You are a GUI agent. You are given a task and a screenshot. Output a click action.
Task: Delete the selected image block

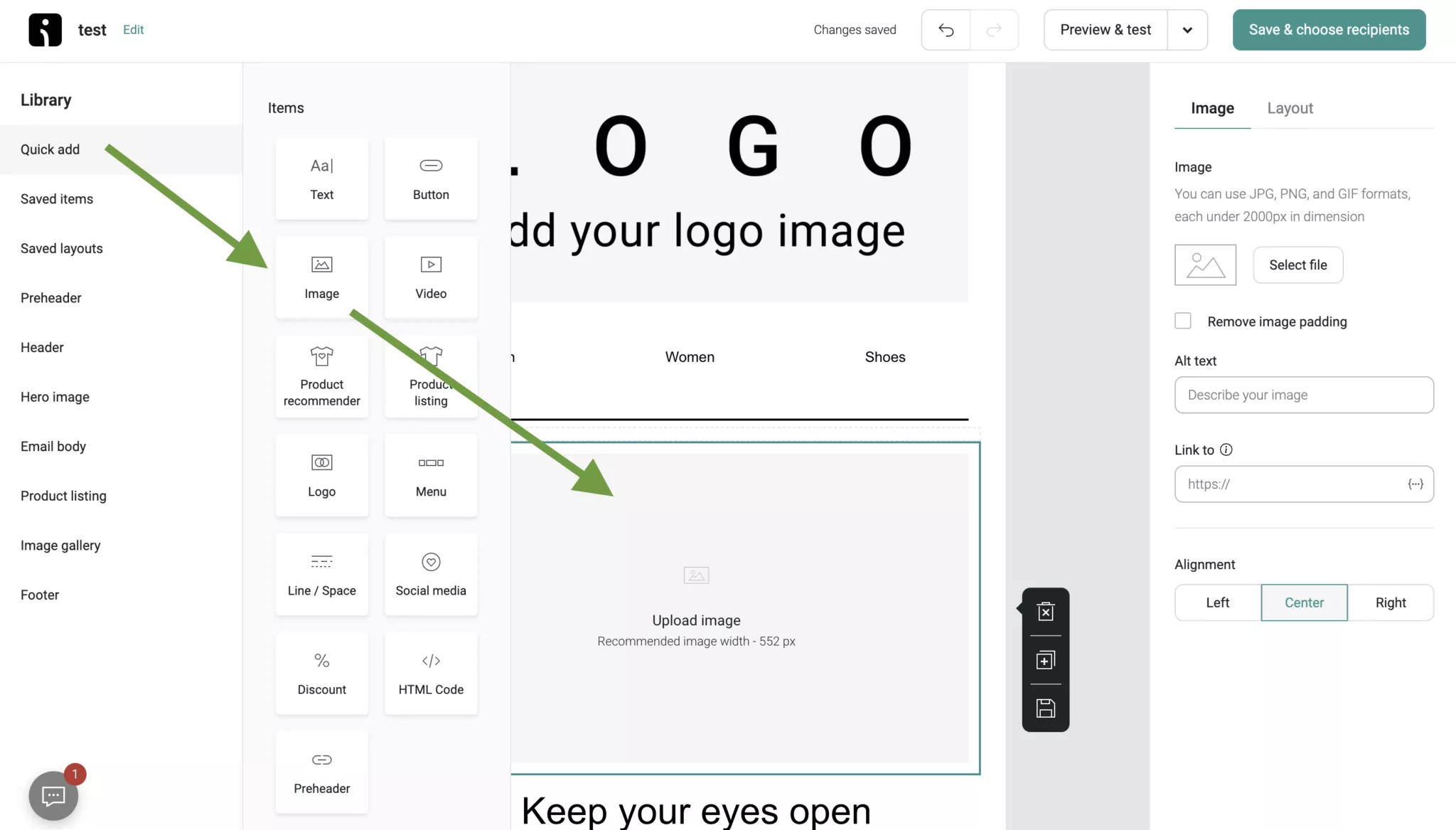coord(1045,611)
